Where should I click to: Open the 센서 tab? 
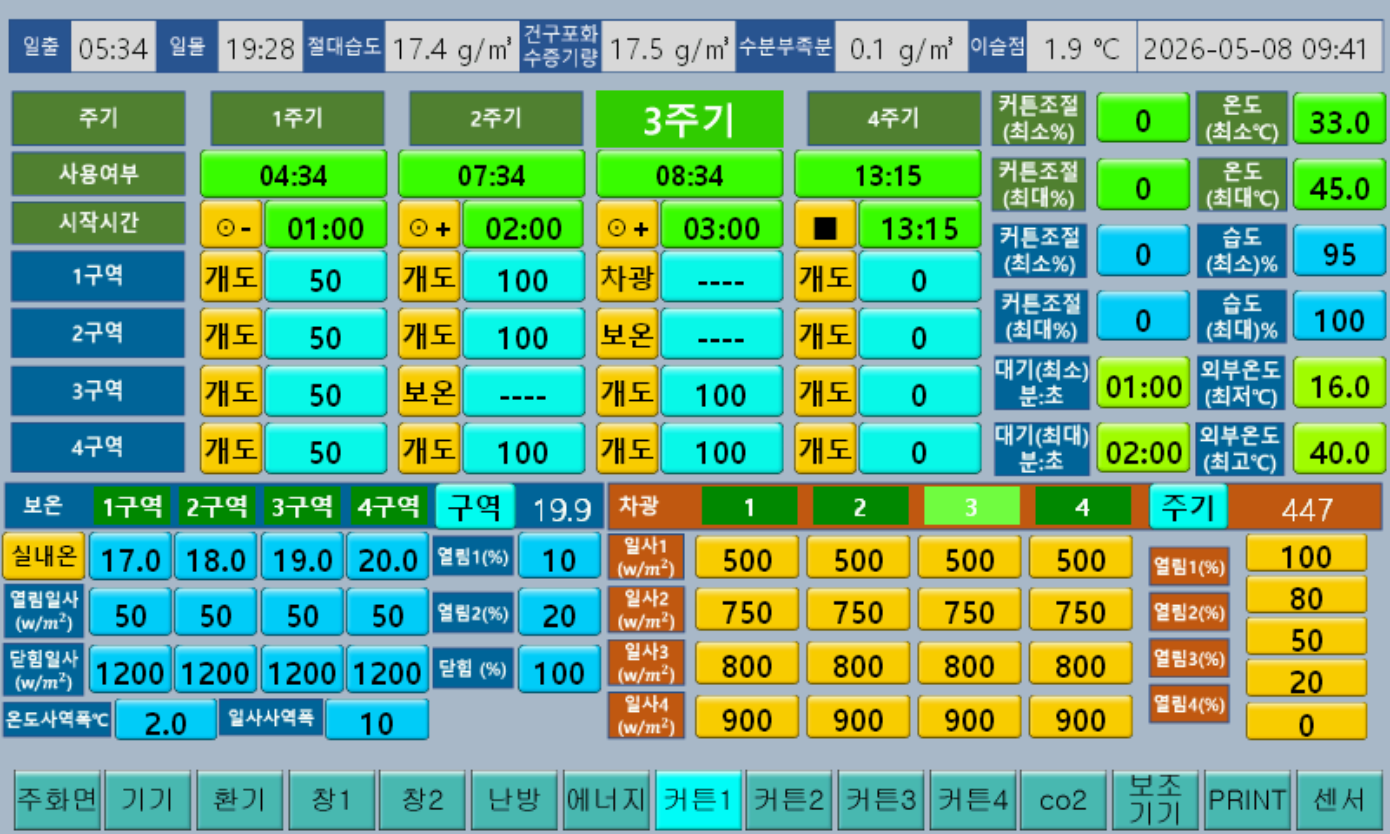(x=1339, y=799)
